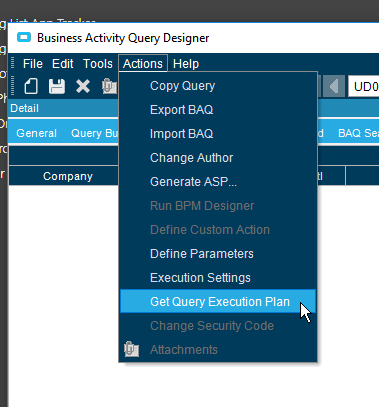
Task: Select Get Query Execution Plan
Action: (x=218, y=301)
